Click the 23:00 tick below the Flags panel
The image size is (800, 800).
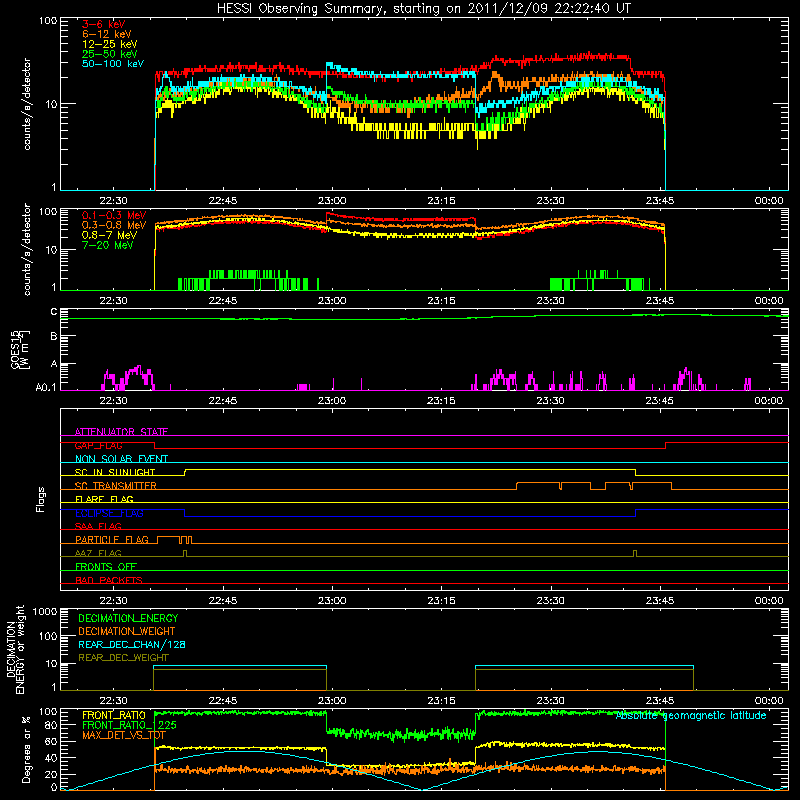pos(332,600)
